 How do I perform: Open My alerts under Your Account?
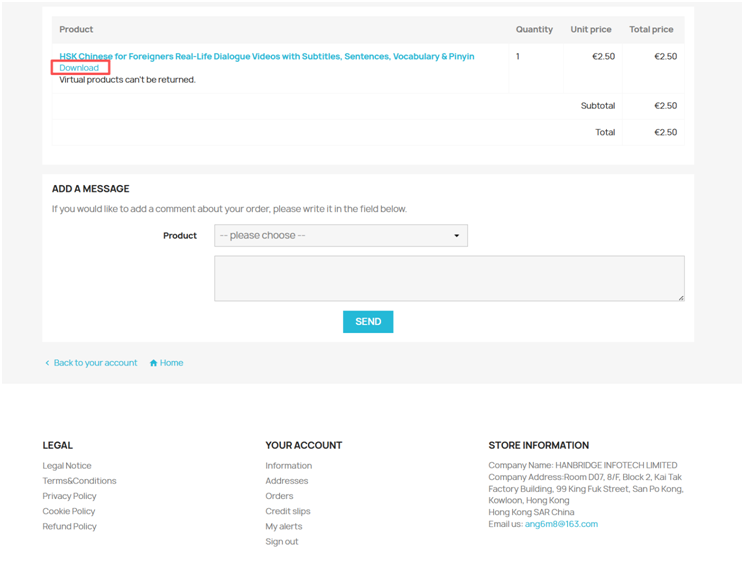click(283, 526)
